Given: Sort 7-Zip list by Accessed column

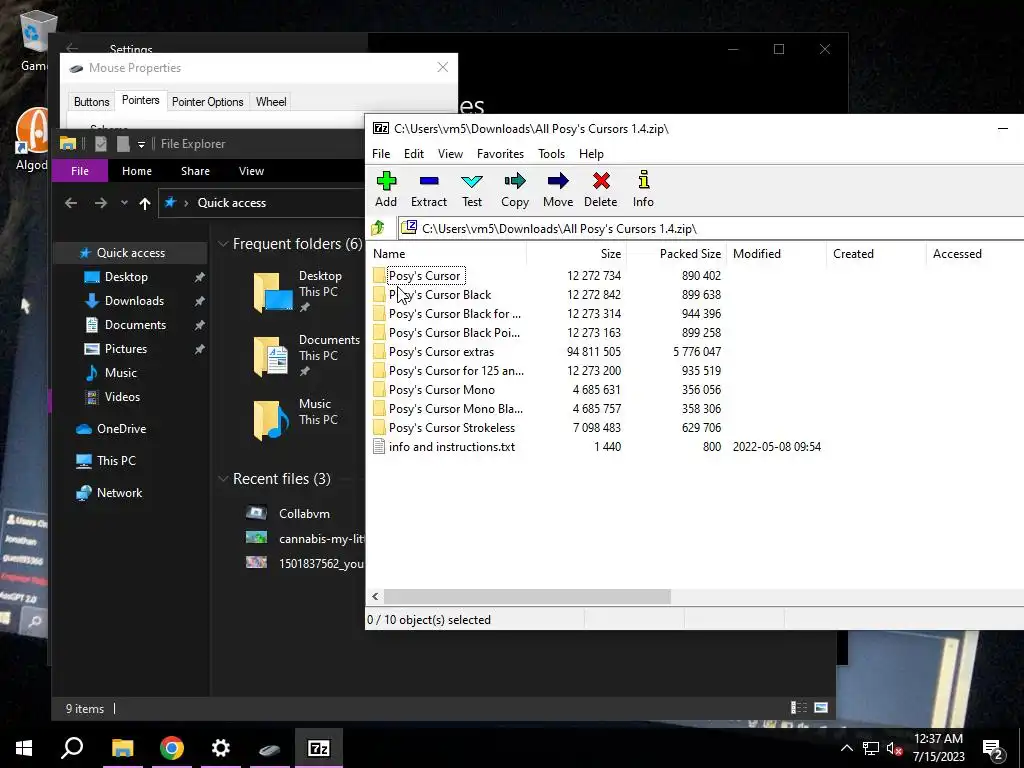Looking at the screenshot, I should 975,254.
